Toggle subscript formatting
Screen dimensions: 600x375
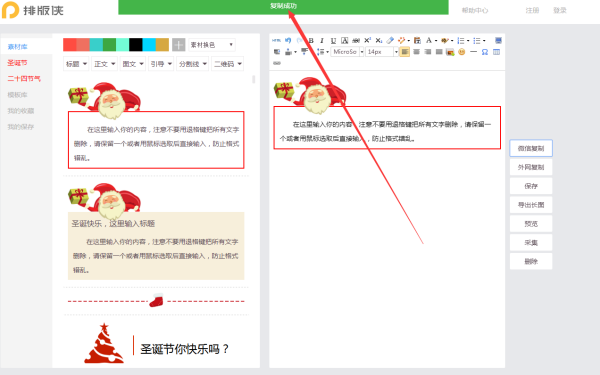coord(378,41)
